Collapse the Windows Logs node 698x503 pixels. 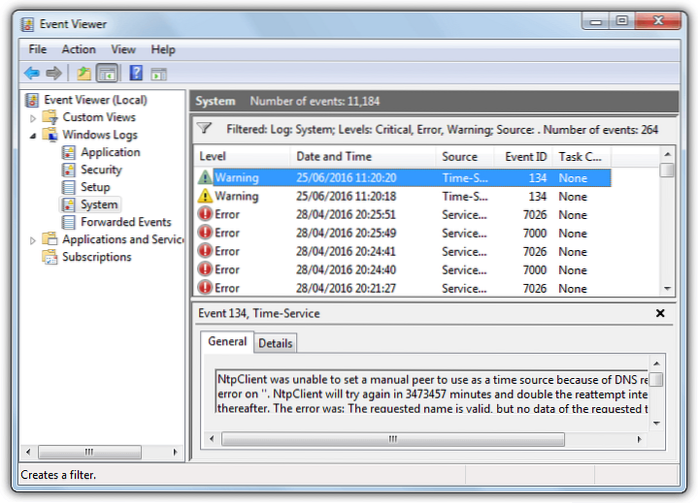point(33,135)
